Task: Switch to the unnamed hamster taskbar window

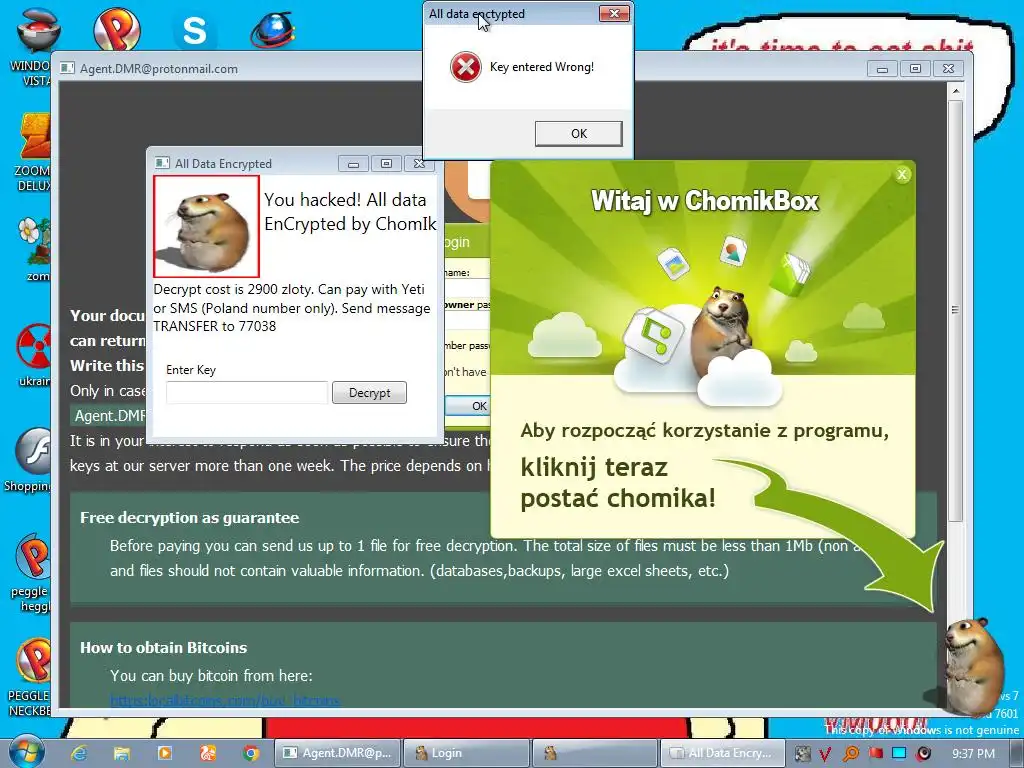Action: pos(596,753)
